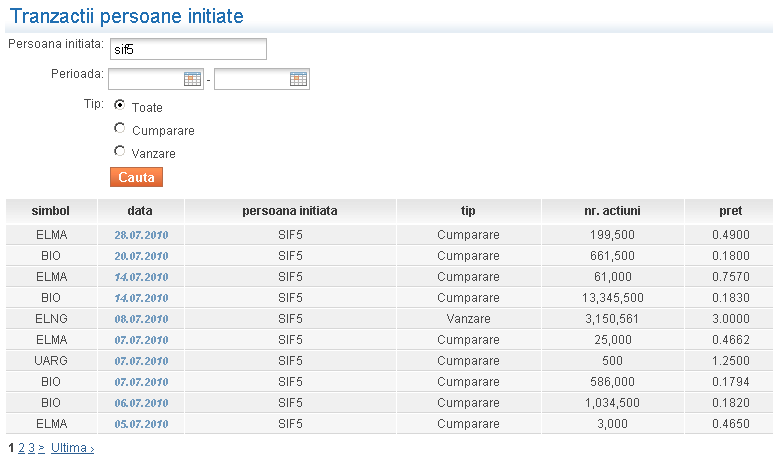Click the Tranzactii persoane initiate heading

pyautogui.click(x=127, y=16)
